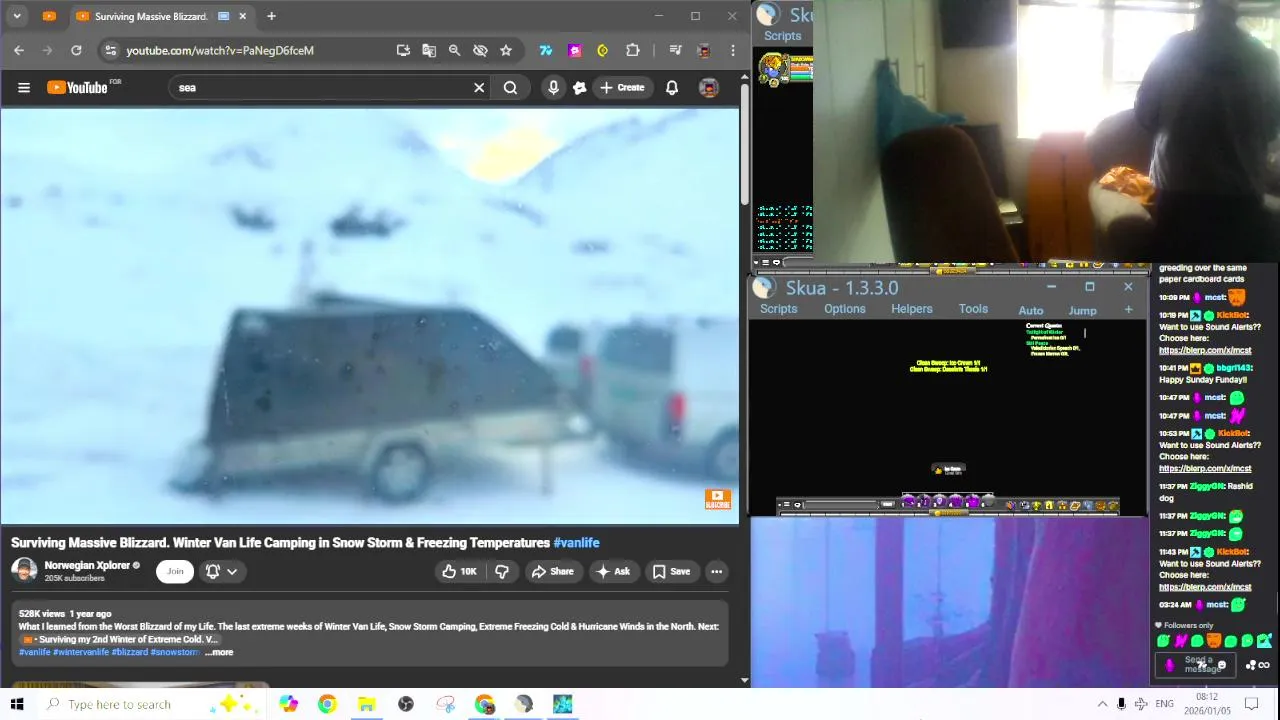
Task: Open the translate page icon in address bar
Action: (429, 50)
